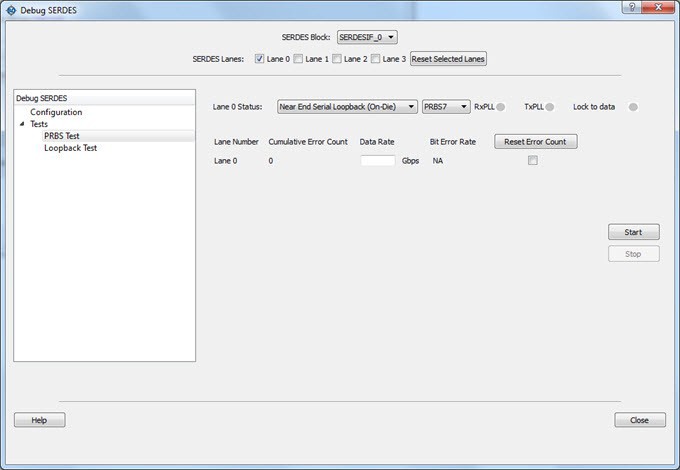Enable the Lane 2 checkbox
This screenshot has height=470, width=680.
point(337,59)
